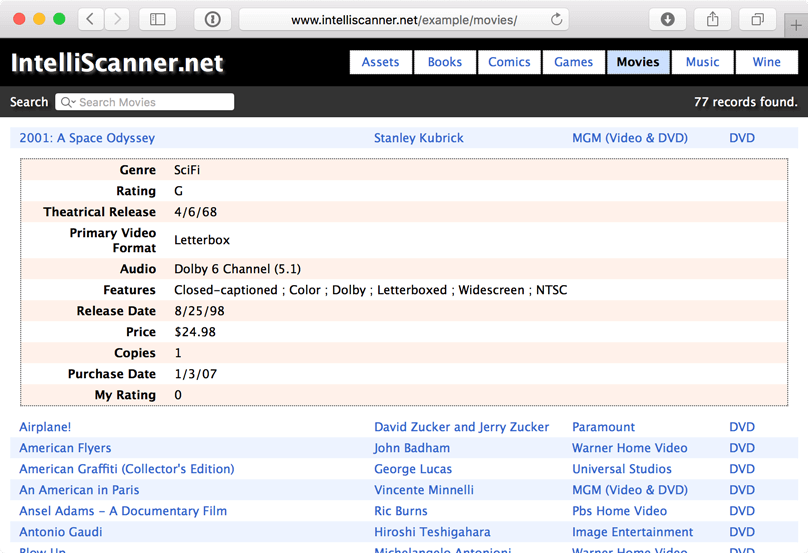808x553 pixels.
Task: Click the $24.98 price value
Action: pos(195,332)
